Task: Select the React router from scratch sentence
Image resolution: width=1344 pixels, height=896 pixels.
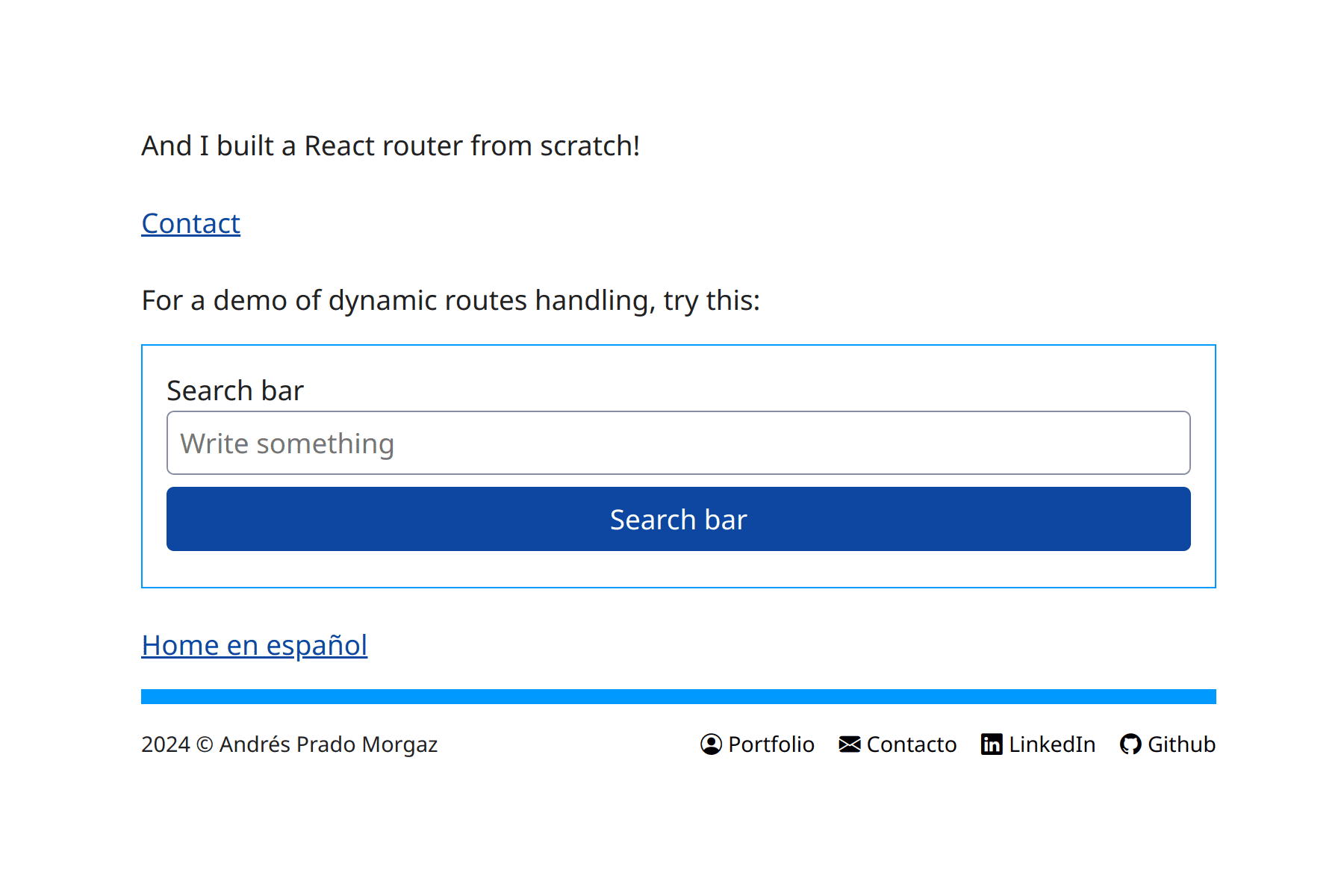Action: 391,146
